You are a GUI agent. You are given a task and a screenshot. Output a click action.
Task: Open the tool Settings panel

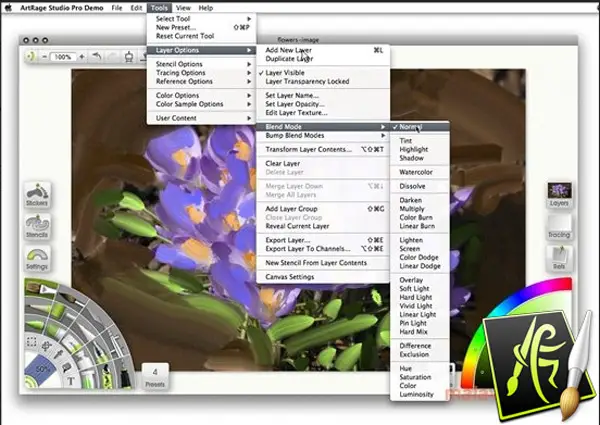[37, 258]
